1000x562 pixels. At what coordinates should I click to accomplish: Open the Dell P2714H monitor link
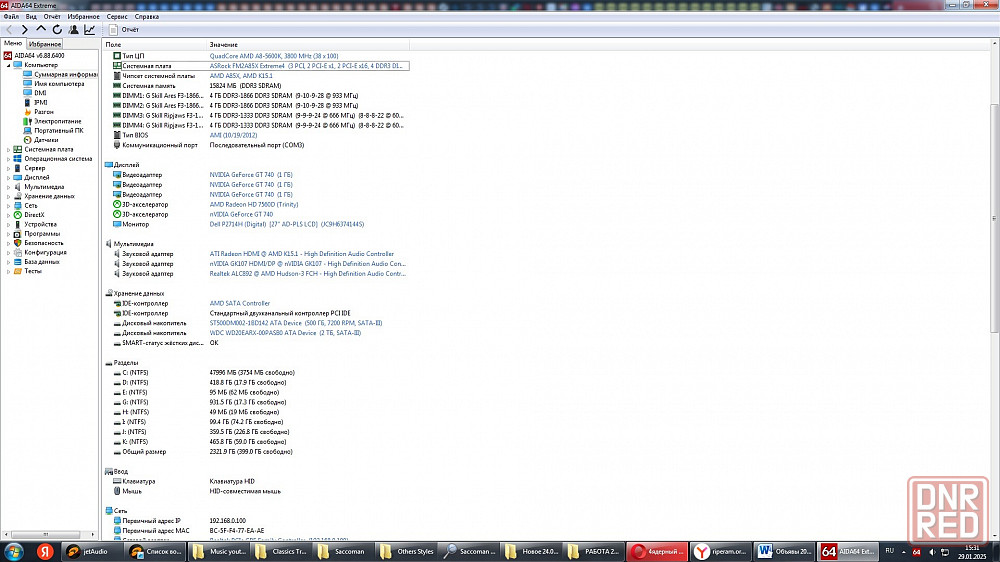(x=286, y=225)
